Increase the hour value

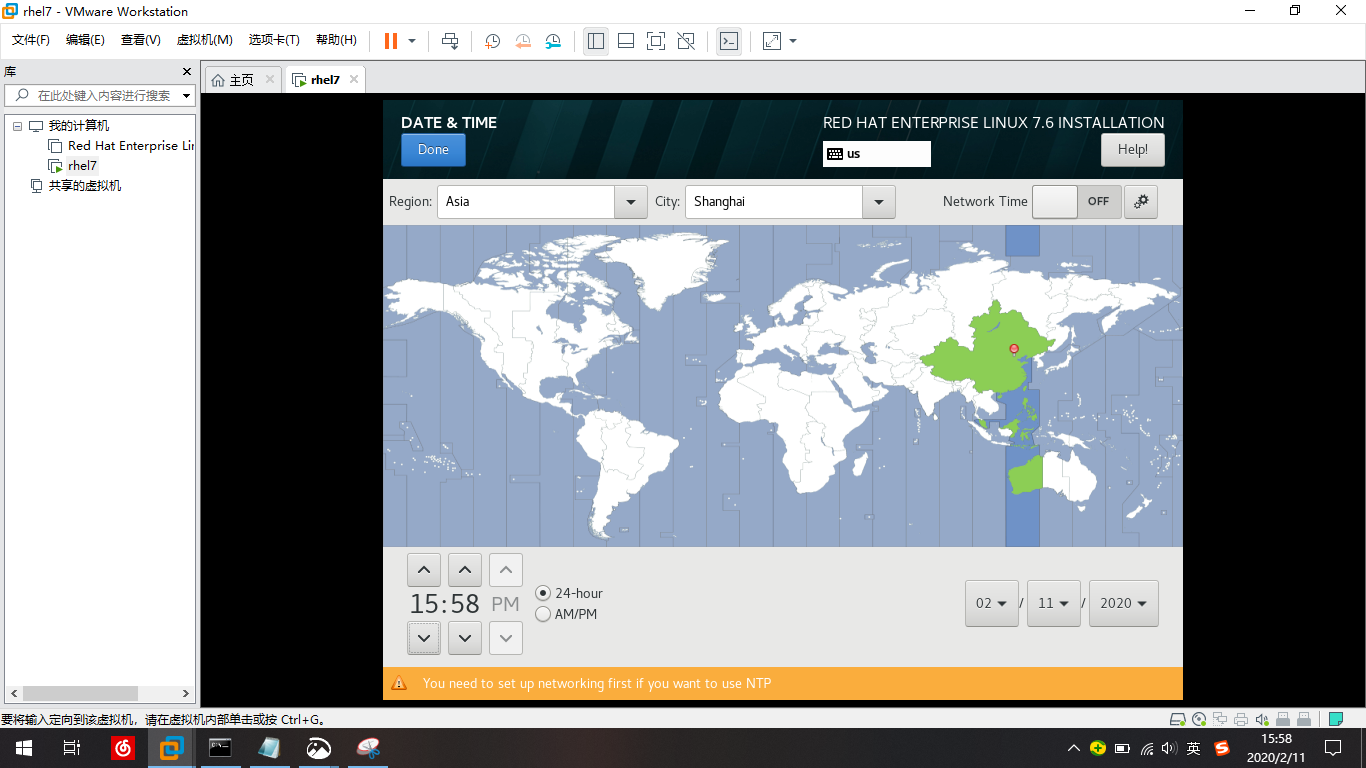tap(424, 570)
